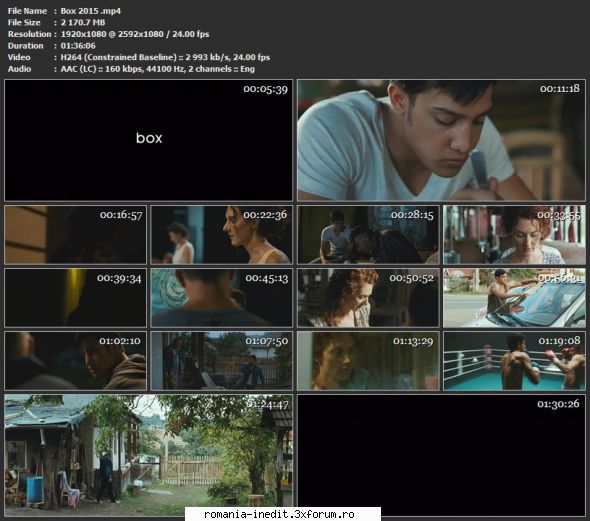The height and width of the screenshot is (521, 590).
Task: Click the 00:39:34 dark frame thumbnail
Action: [75, 298]
